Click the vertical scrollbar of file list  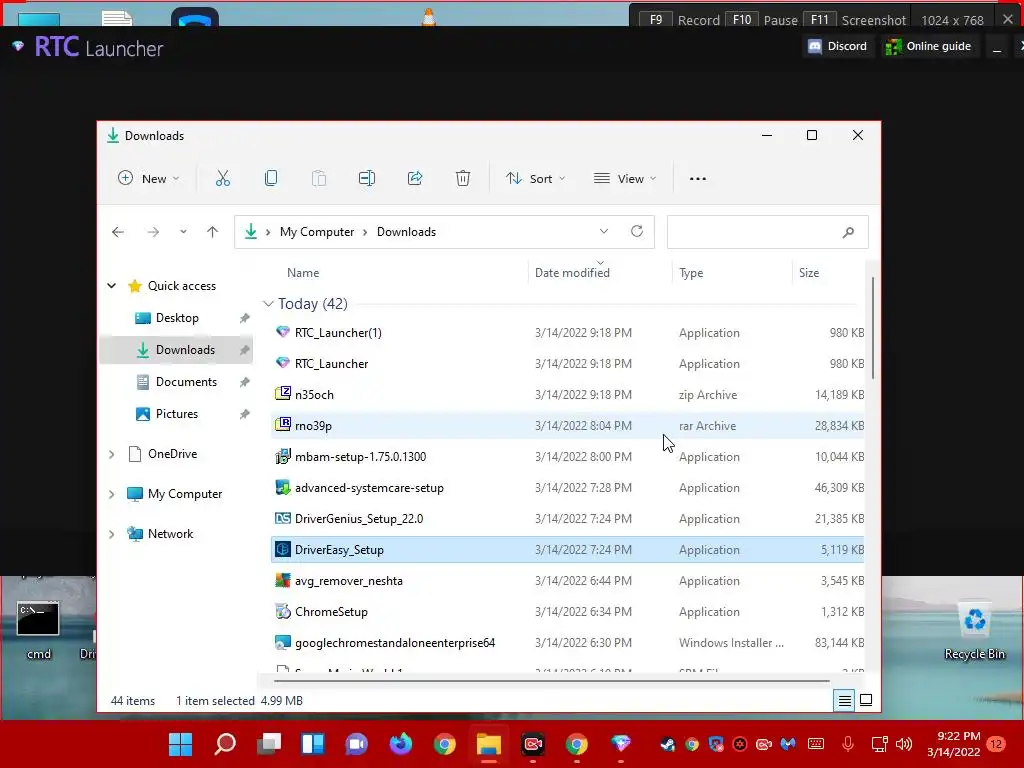(x=872, y=328)
